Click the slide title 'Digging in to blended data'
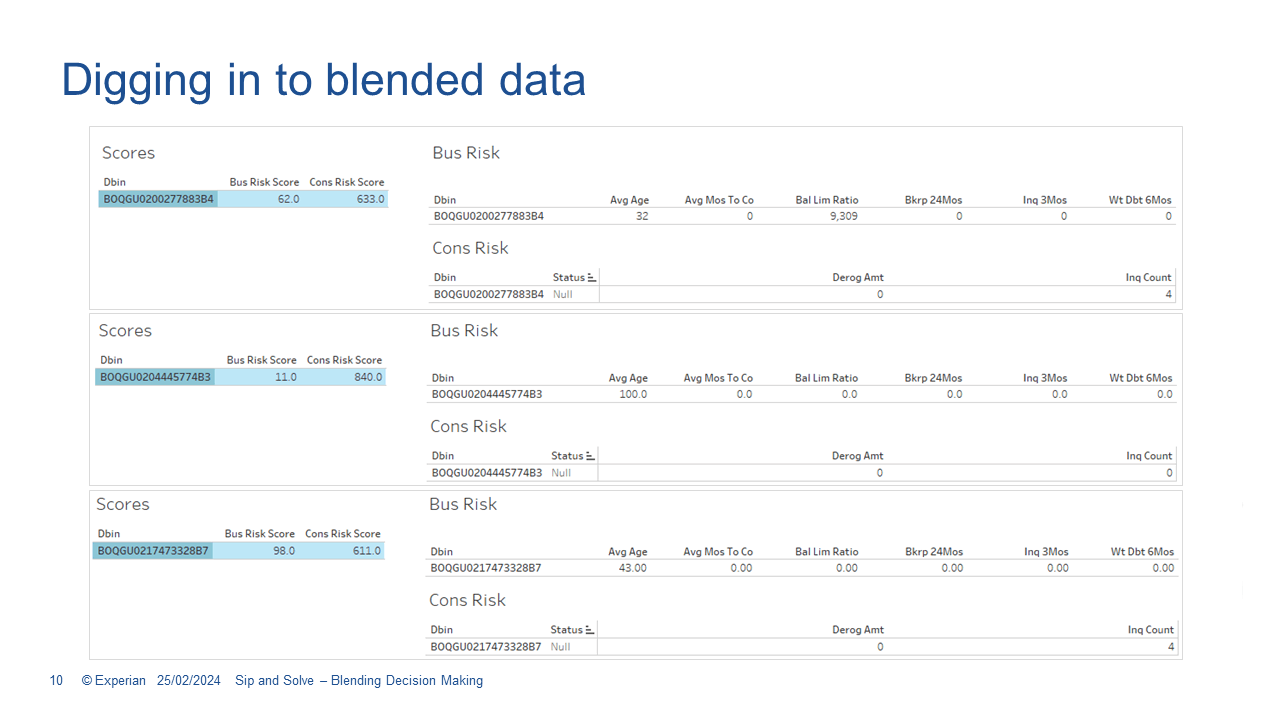 coord(323,80)
